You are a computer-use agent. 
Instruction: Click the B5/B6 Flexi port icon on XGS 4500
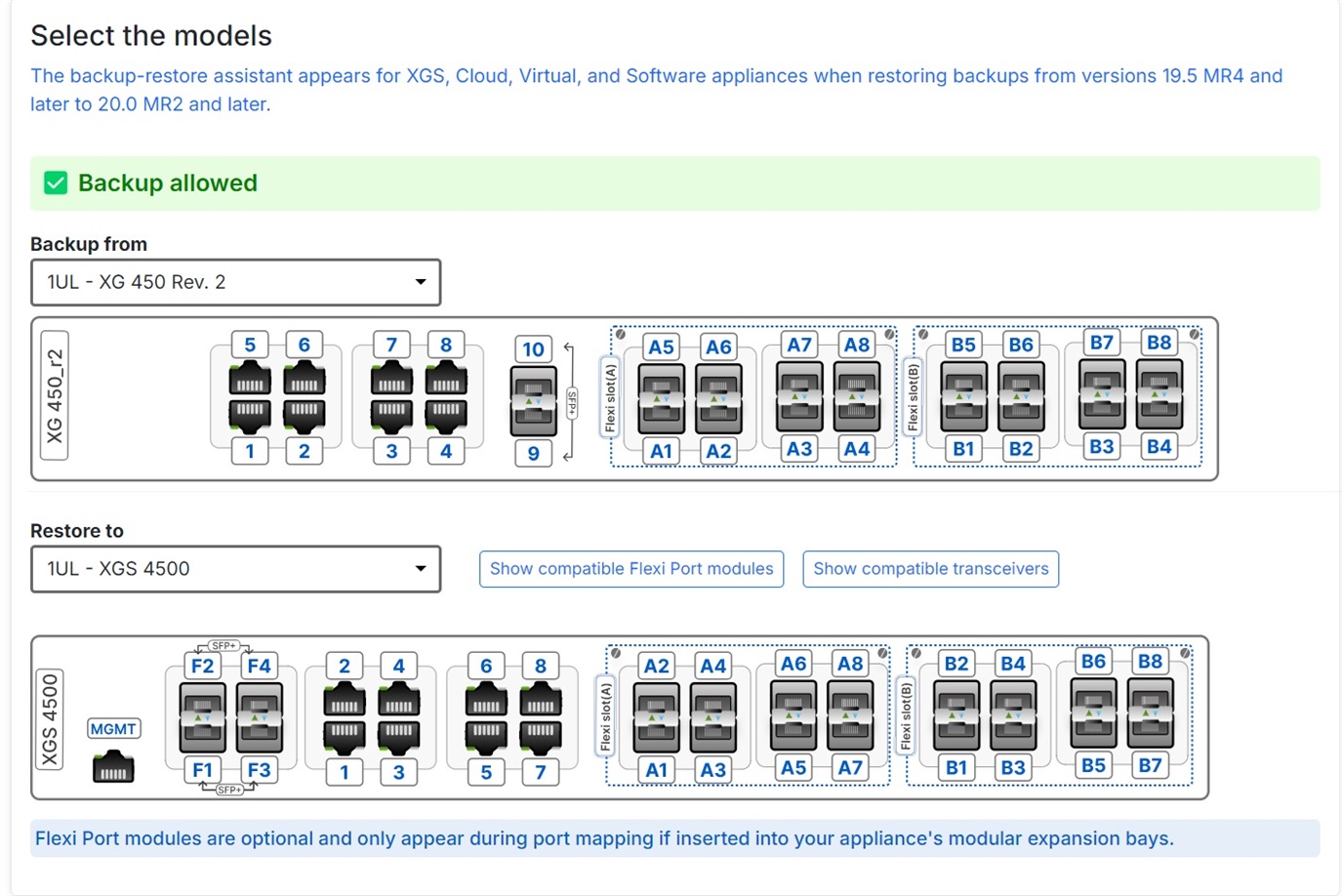click(x=1093, y=714)
